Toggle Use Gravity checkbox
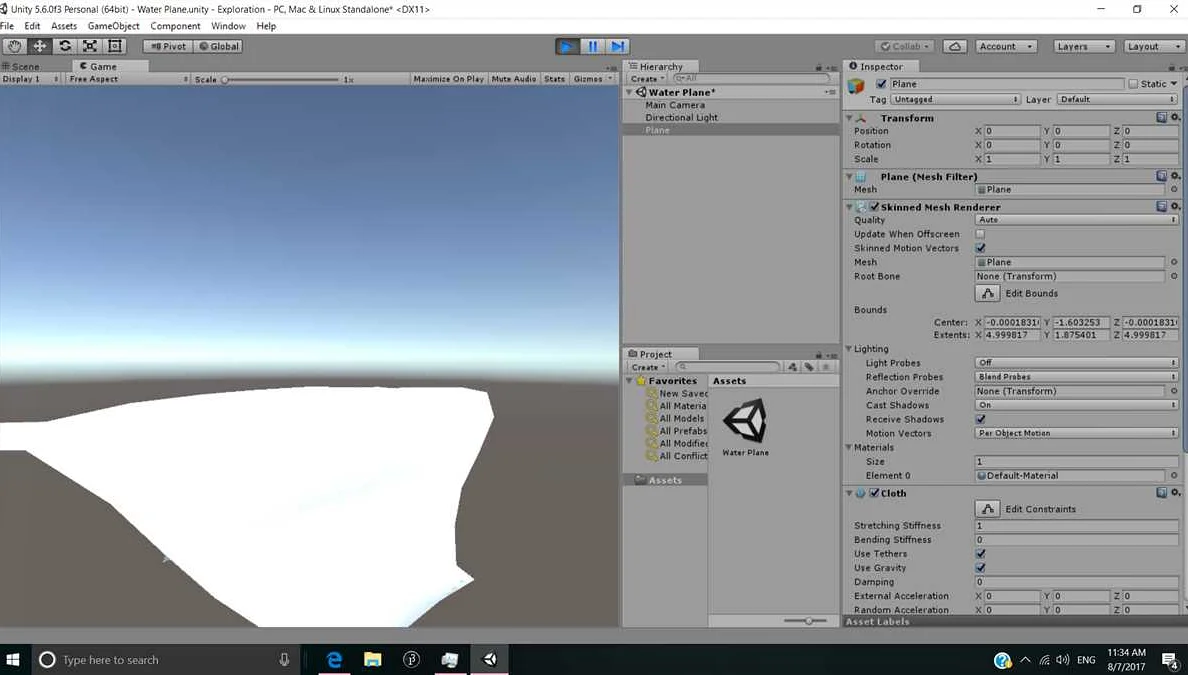 click(x=980, y=567)
